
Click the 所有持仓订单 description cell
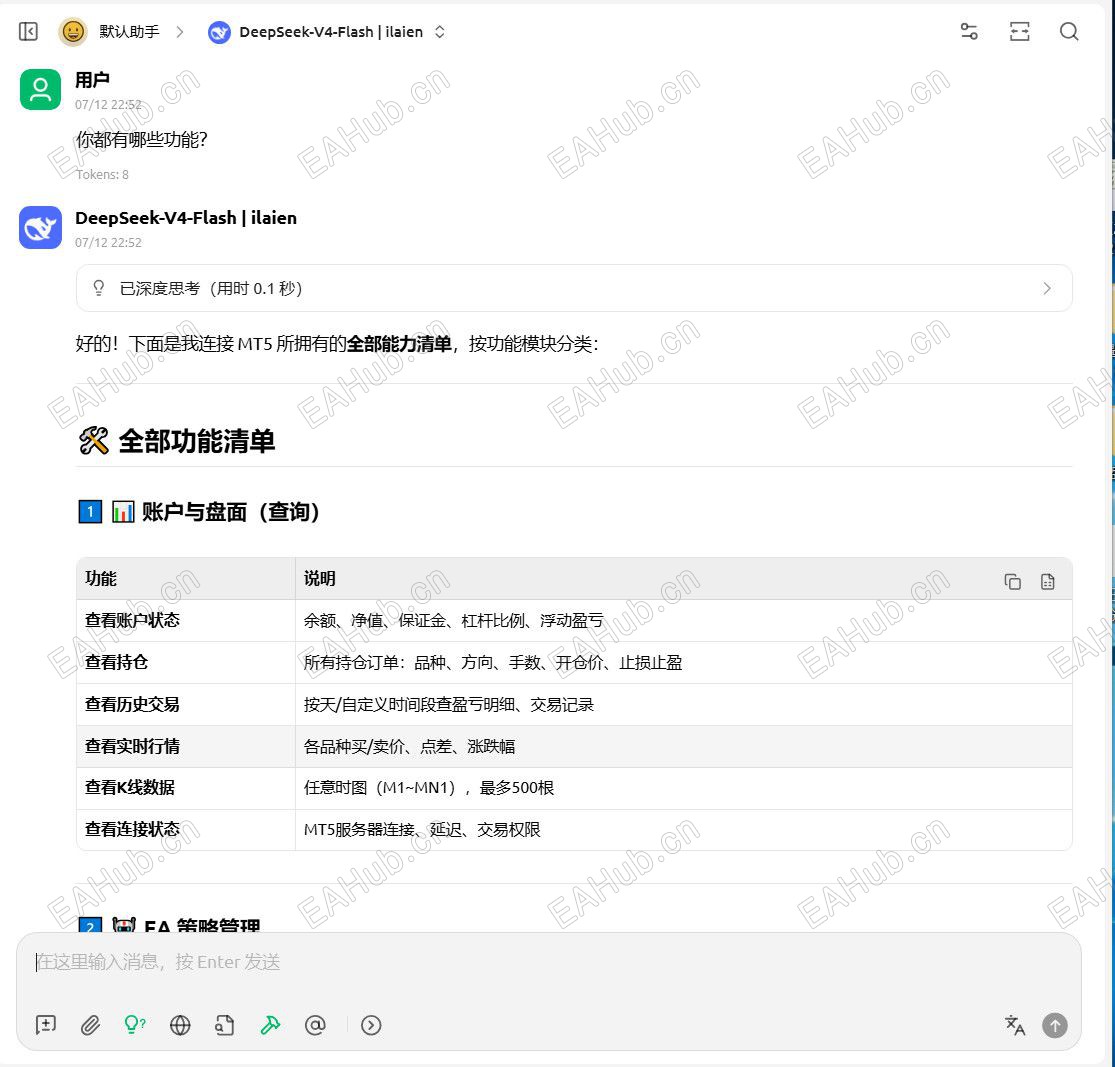click(x=683, y=662)
